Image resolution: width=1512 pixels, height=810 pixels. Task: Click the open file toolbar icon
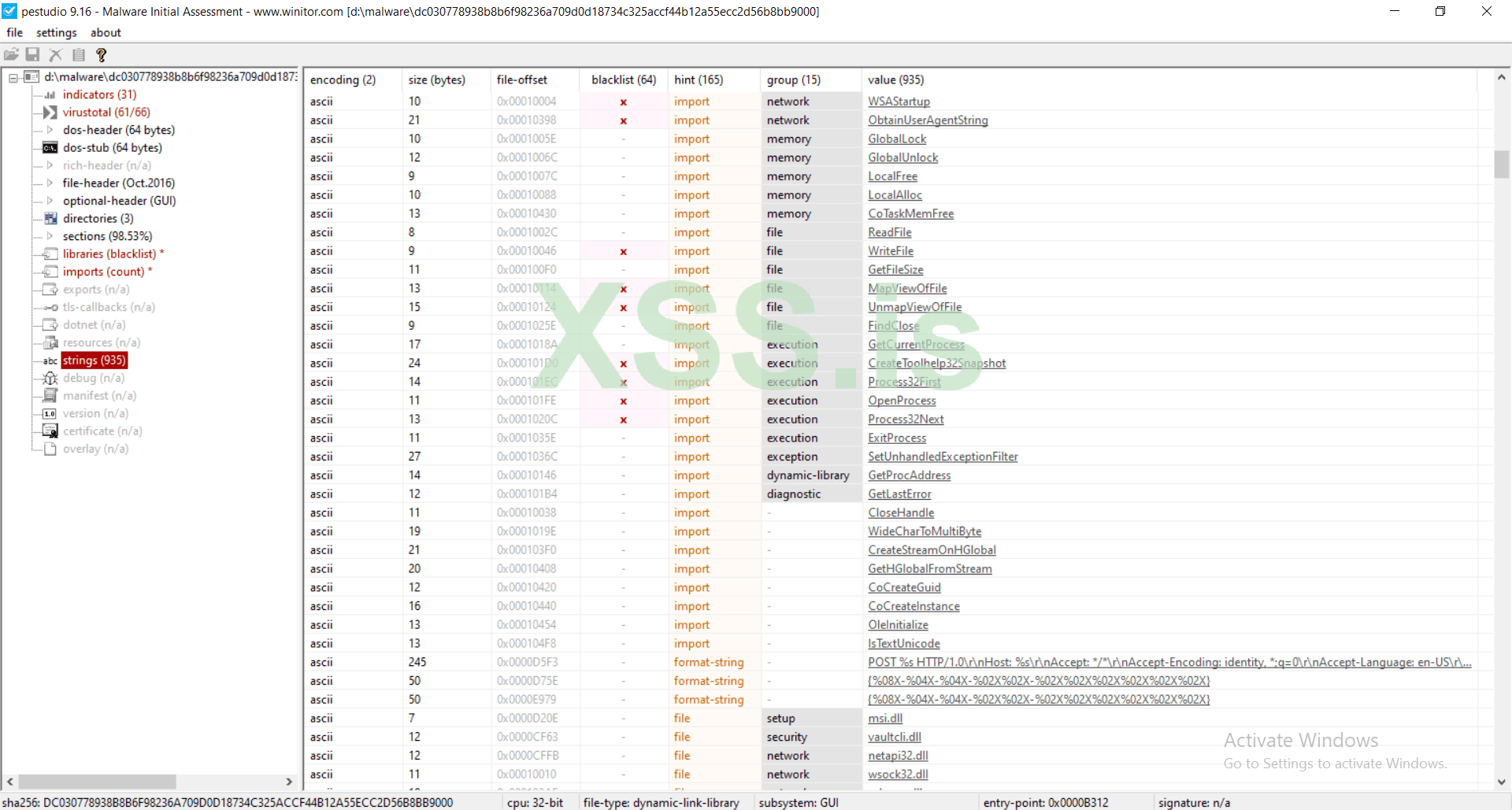pyautogui.click(x=11, y=54)
